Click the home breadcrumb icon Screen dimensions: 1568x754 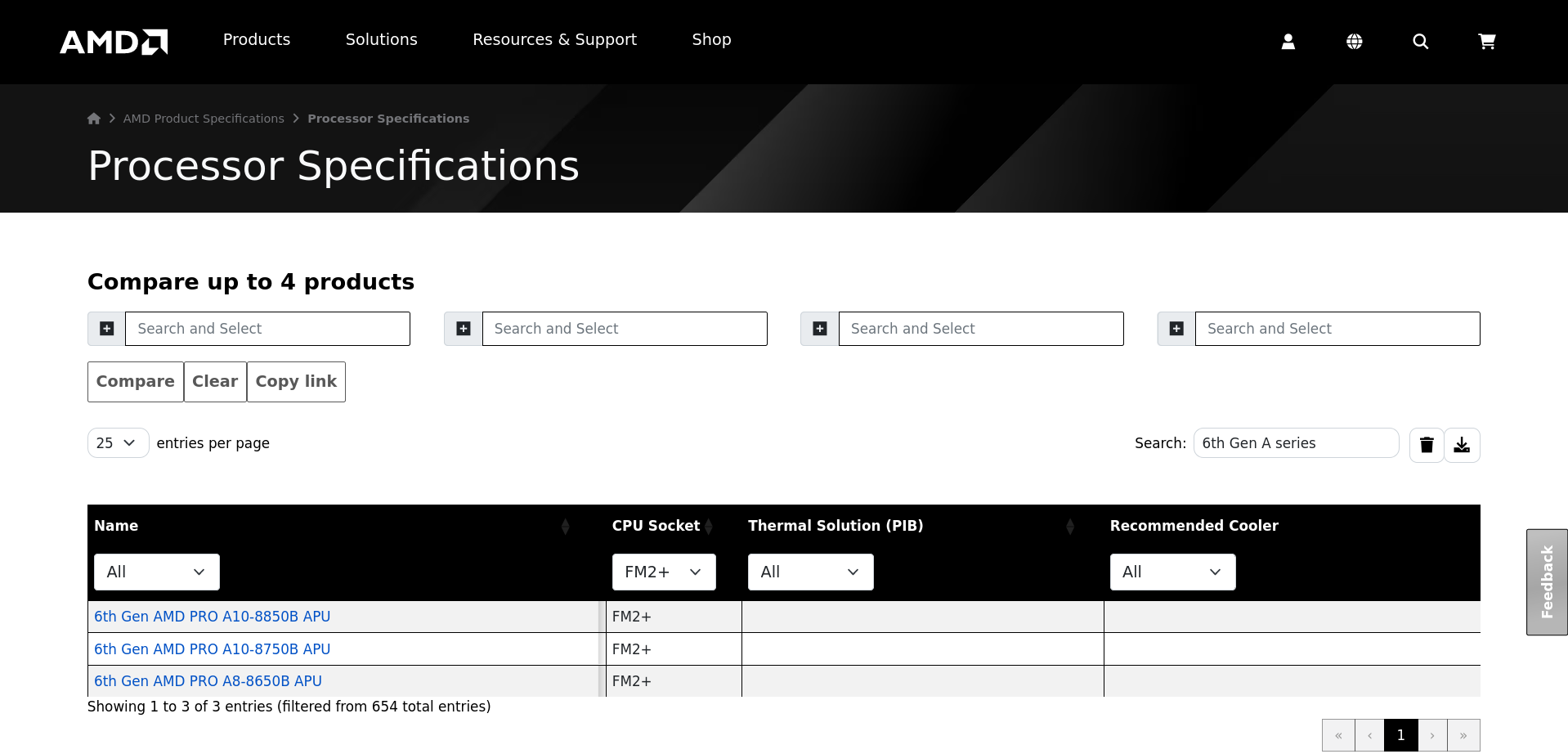click(x=94, y=119)
